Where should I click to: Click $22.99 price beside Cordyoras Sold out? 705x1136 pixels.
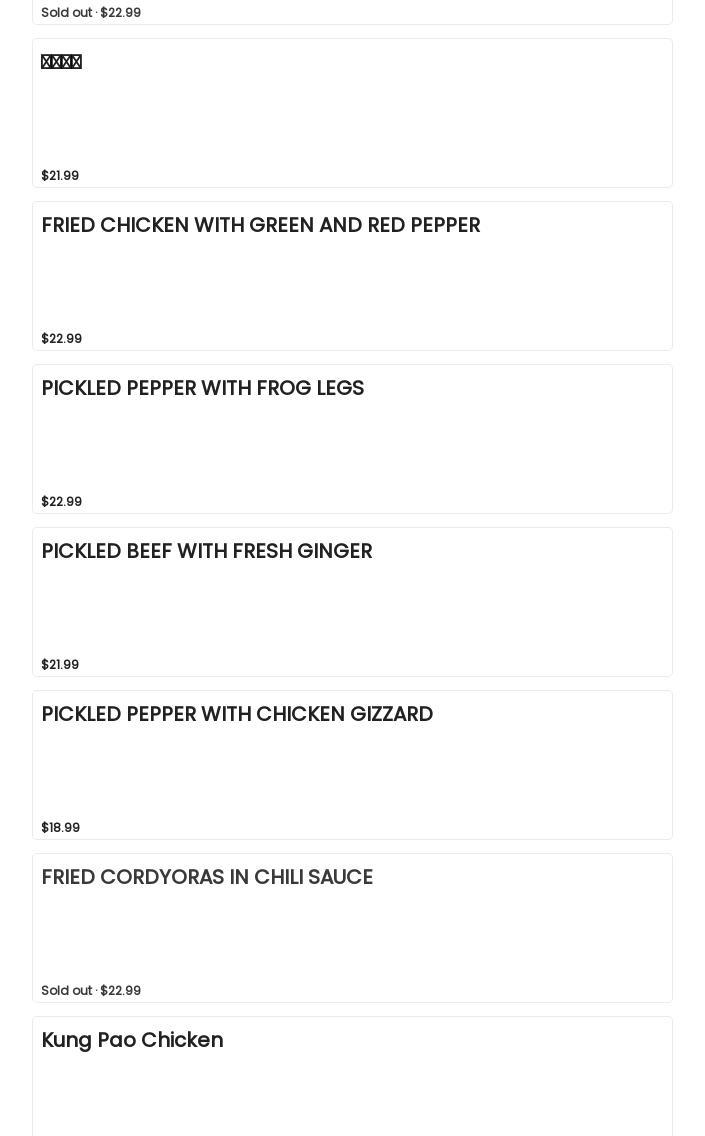tap(120, 990)
